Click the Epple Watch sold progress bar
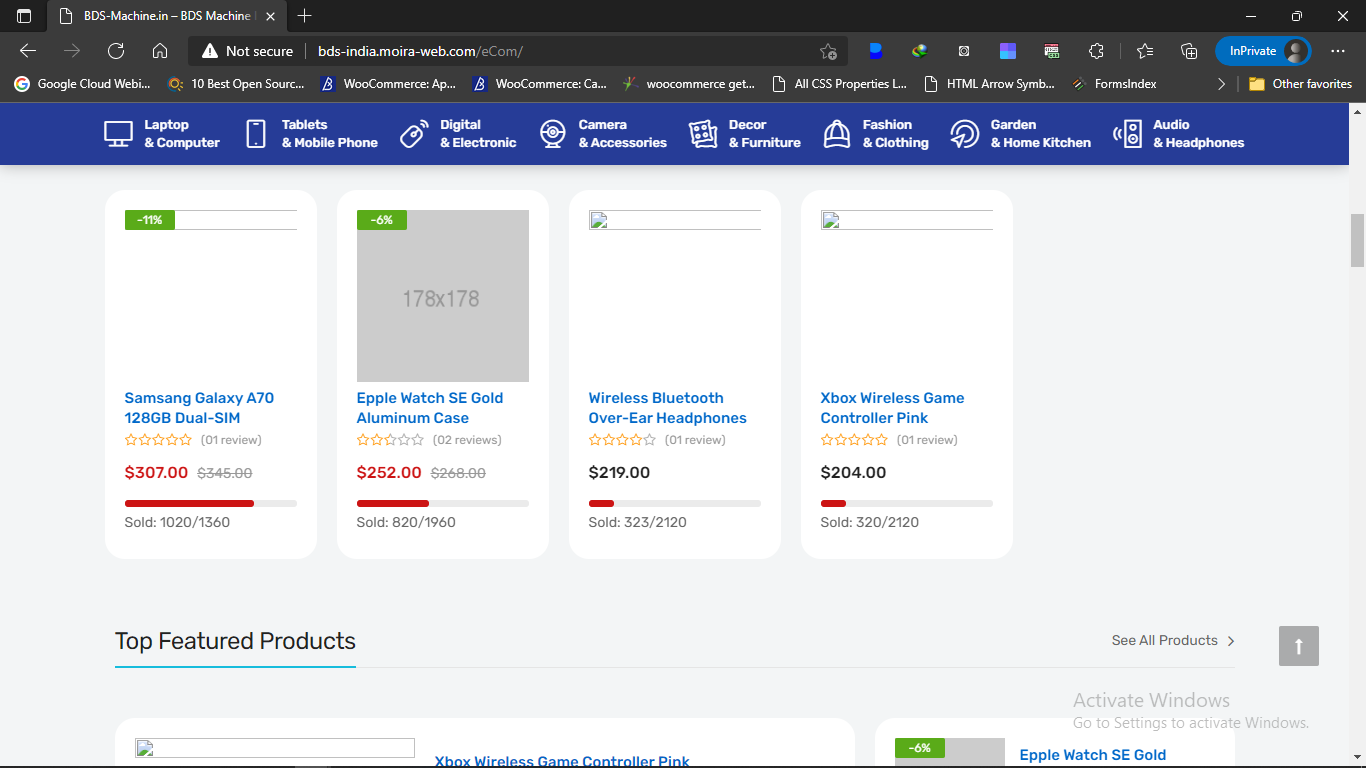The width and height of the screenshot is (1366, 768). click(x=443, y=503)
